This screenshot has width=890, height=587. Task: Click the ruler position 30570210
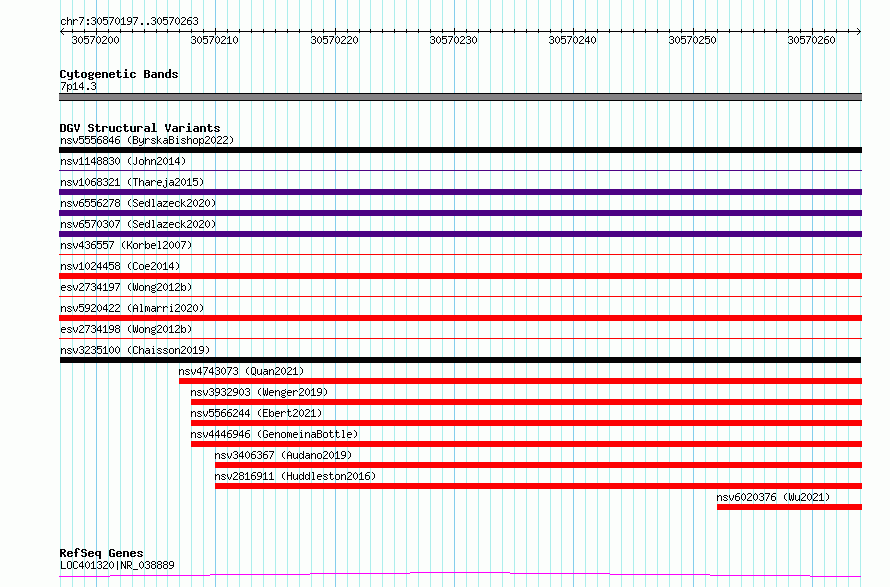(215, 40)
